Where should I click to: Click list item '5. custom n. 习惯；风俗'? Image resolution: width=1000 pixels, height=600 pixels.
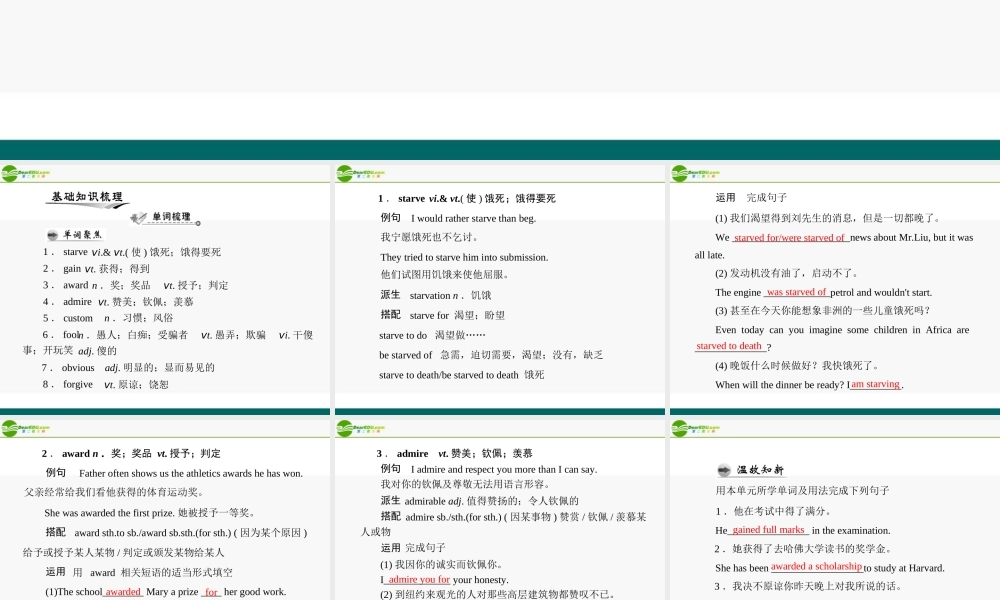tap(108, 318)
